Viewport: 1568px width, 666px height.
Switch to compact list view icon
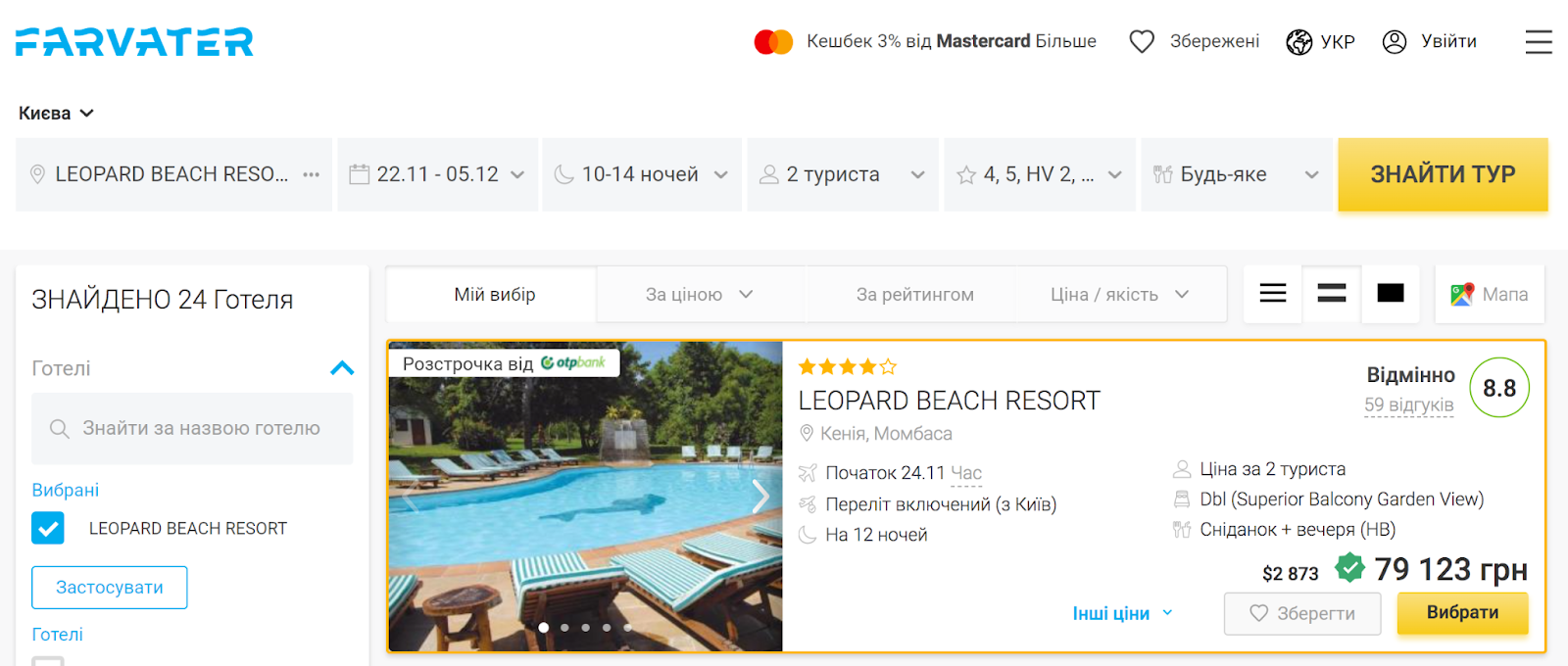[1273, 293]
